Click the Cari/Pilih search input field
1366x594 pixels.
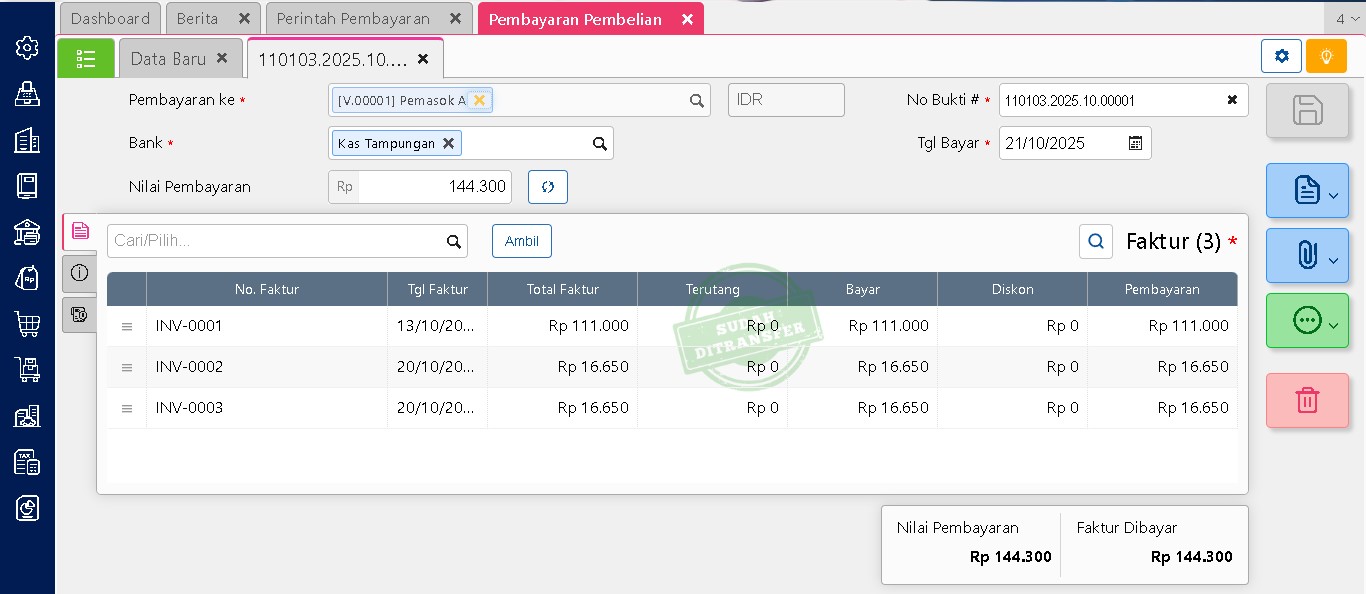[x=275, y=241]
